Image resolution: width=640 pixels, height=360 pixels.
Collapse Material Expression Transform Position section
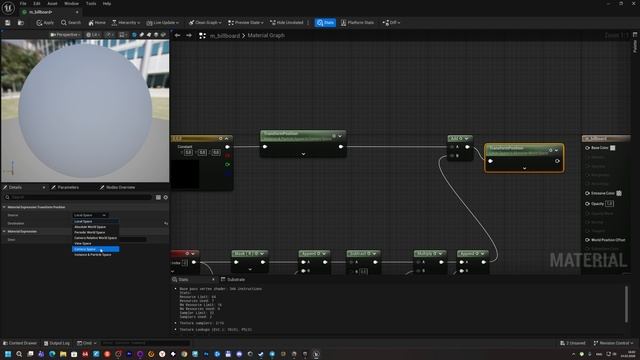pyautogui.click(x=4, y=207)
